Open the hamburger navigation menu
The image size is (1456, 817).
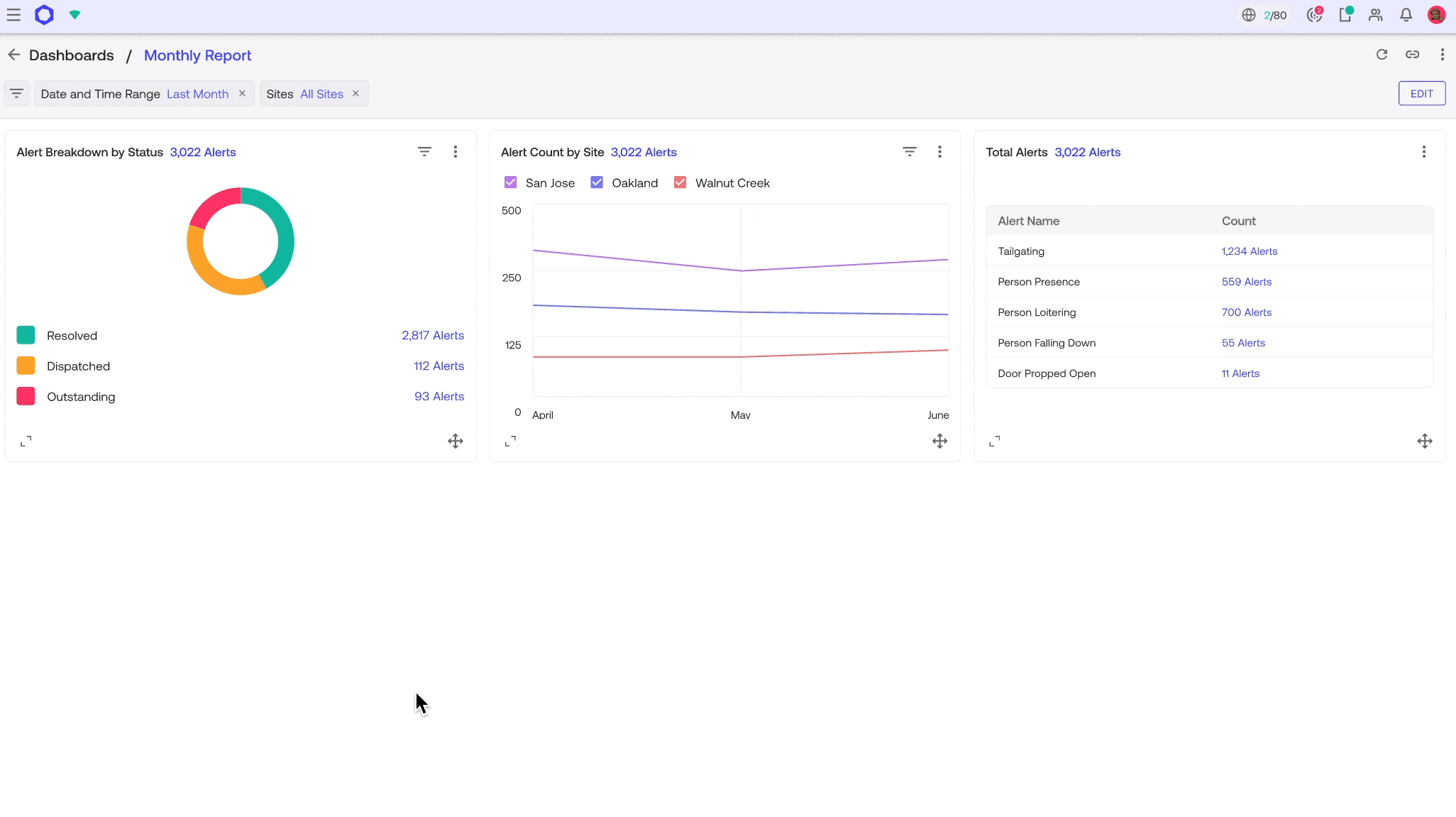pyautogui.click(x=14, y=14)
